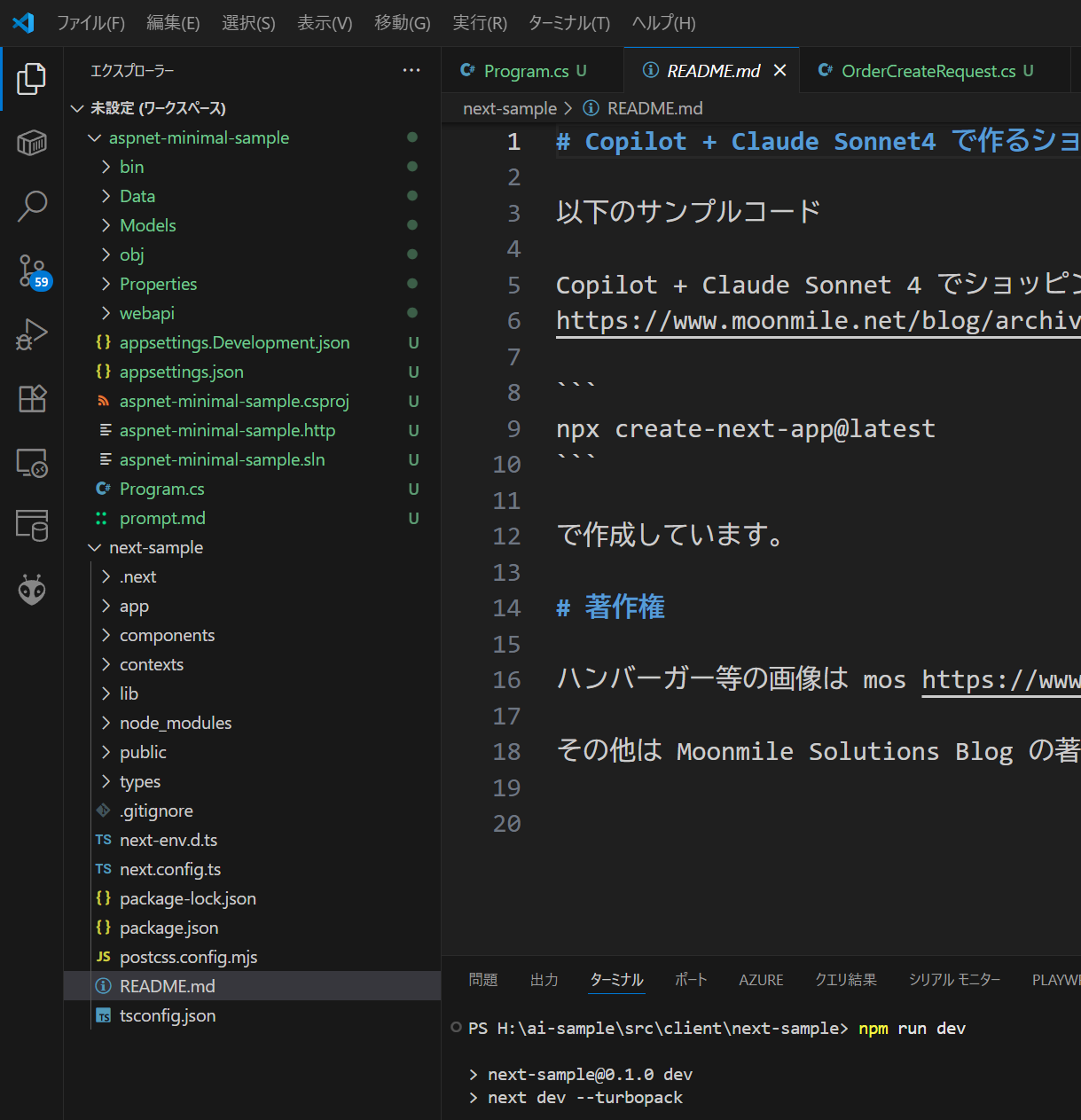The height and width of the screenshot is (1120, 1081).
Task: Expand the Models folder
Action: coord(147,225)
